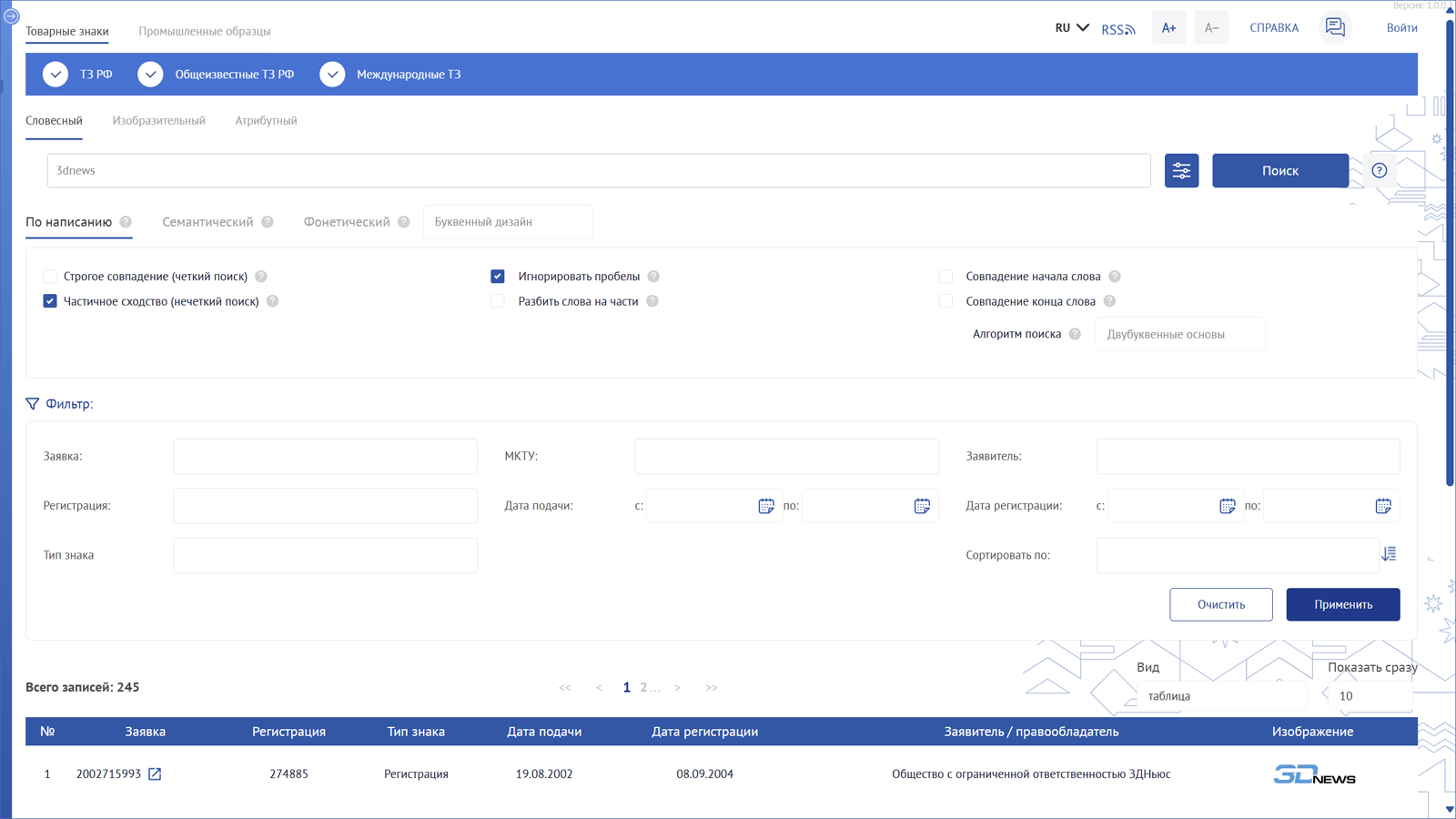The height and width of the screenshot is (819, 1456).
Task: Open the Алгоритм поиска dropdown
Action: pos(1179,335)
